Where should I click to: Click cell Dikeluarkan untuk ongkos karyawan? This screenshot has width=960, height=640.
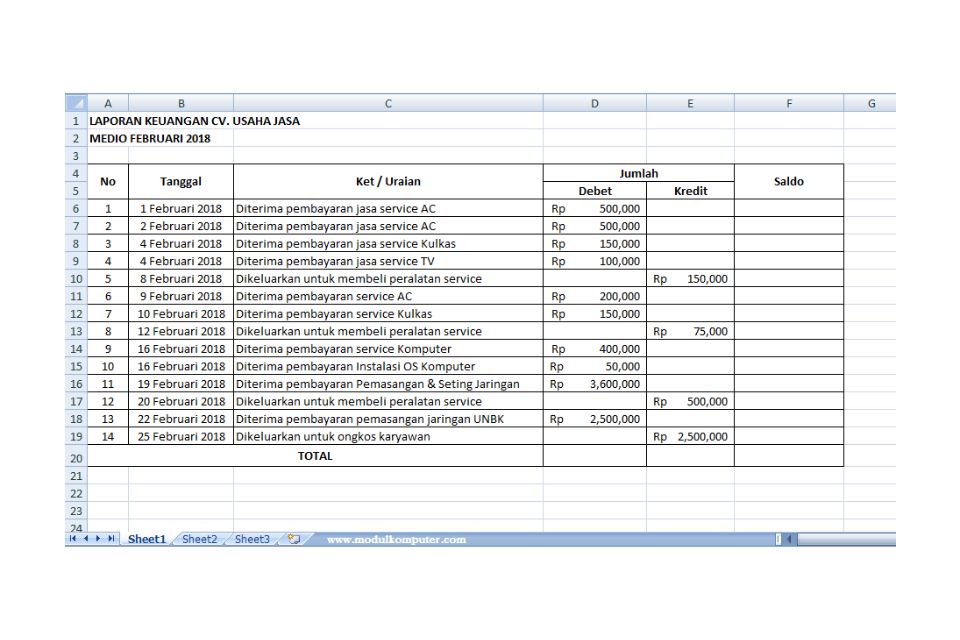pos(388,437)
